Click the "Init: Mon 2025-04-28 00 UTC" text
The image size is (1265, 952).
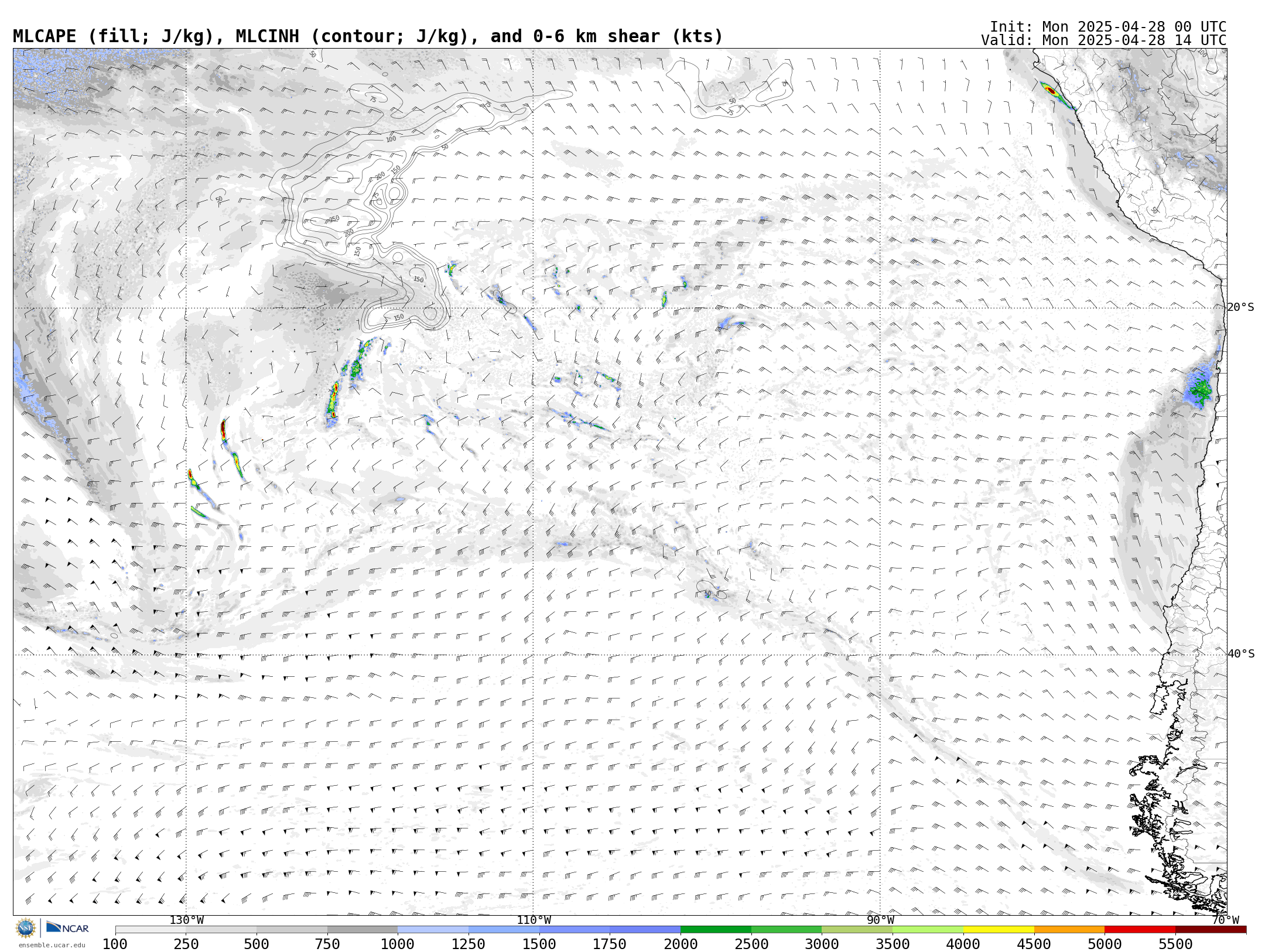coord(1108,27)
